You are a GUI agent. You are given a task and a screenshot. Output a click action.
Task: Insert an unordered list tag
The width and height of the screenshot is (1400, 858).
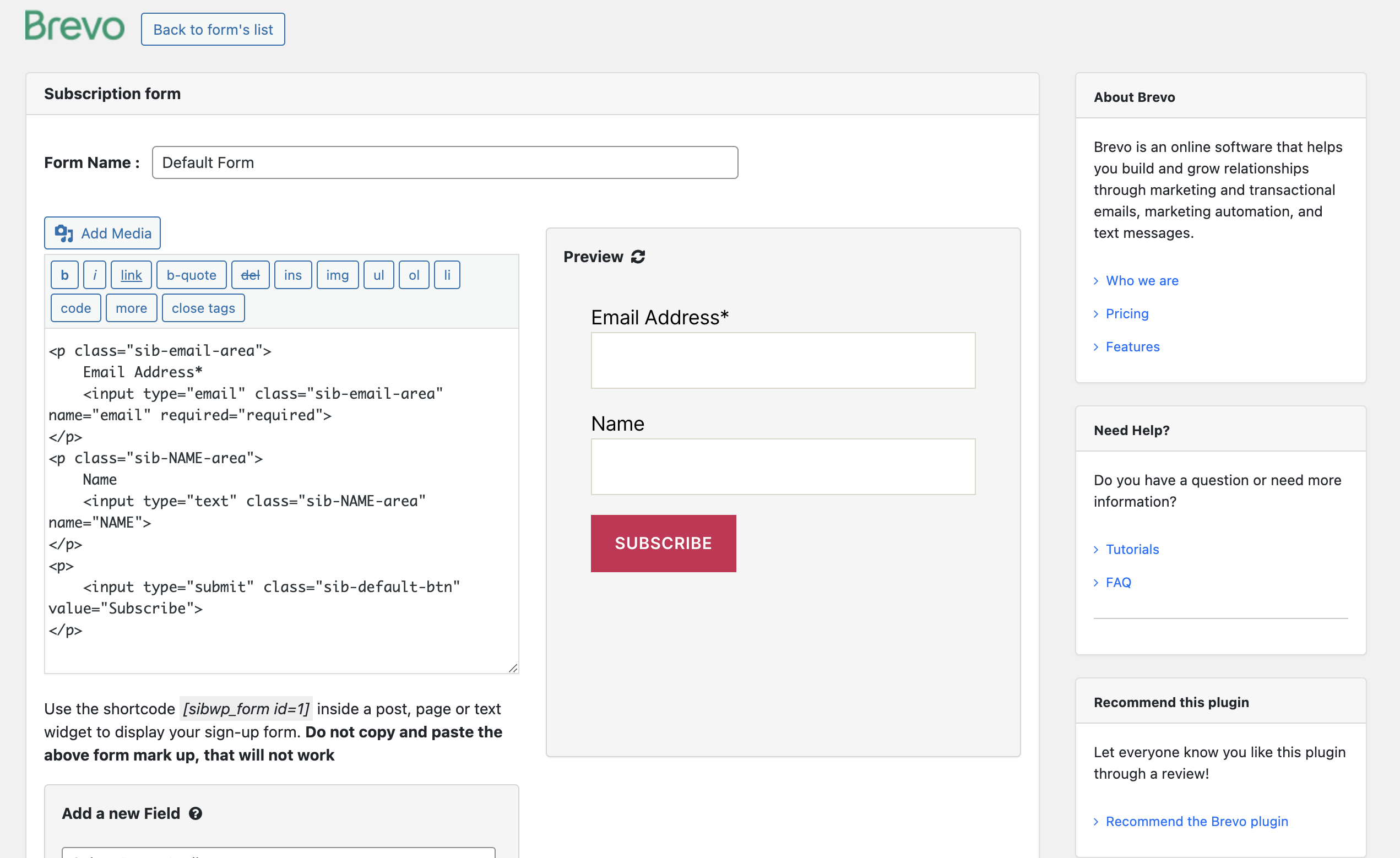point(378,274)
